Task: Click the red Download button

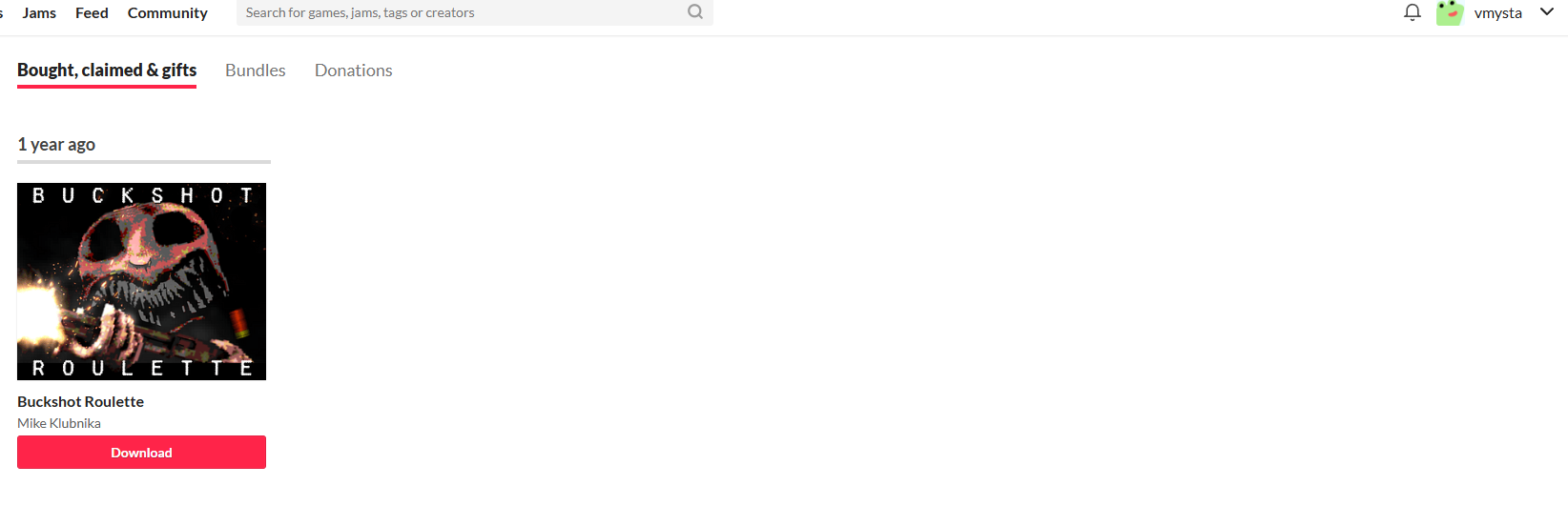Action: click(141, 453)
